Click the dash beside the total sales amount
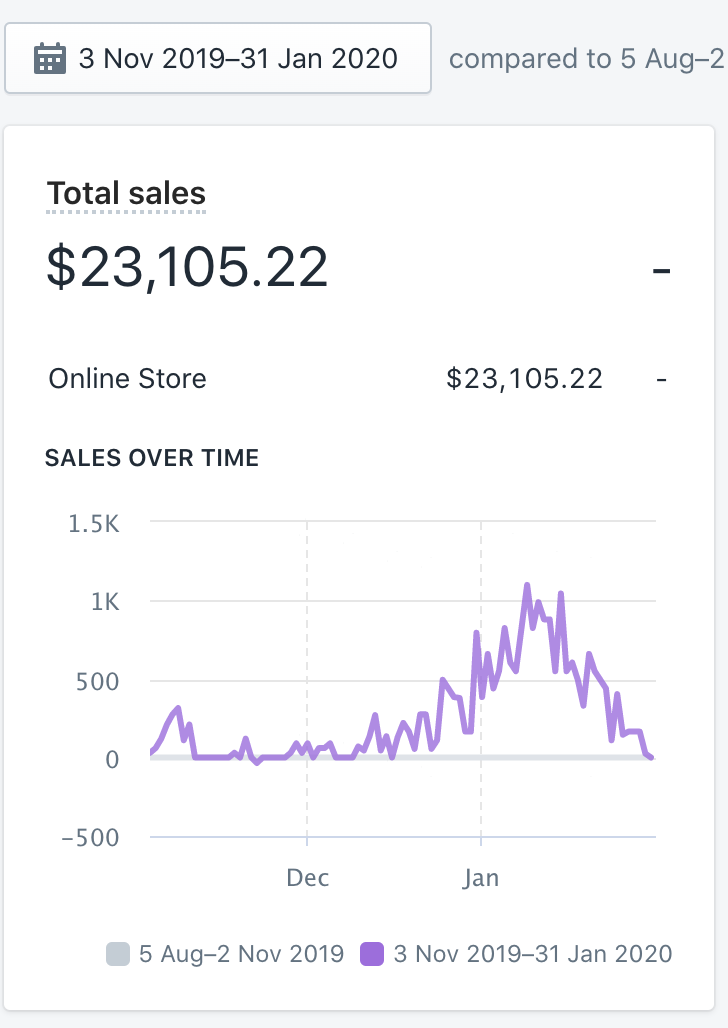 (x=662, y=269)
